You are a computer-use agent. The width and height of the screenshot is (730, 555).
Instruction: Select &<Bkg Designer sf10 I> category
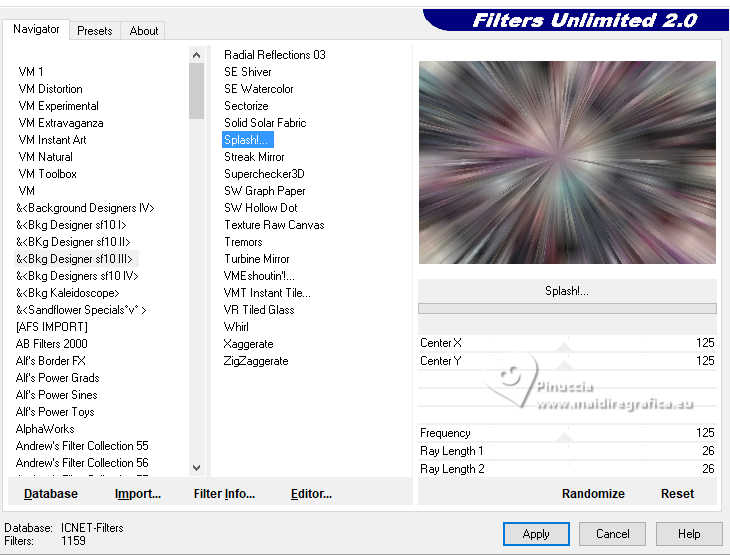71,225
